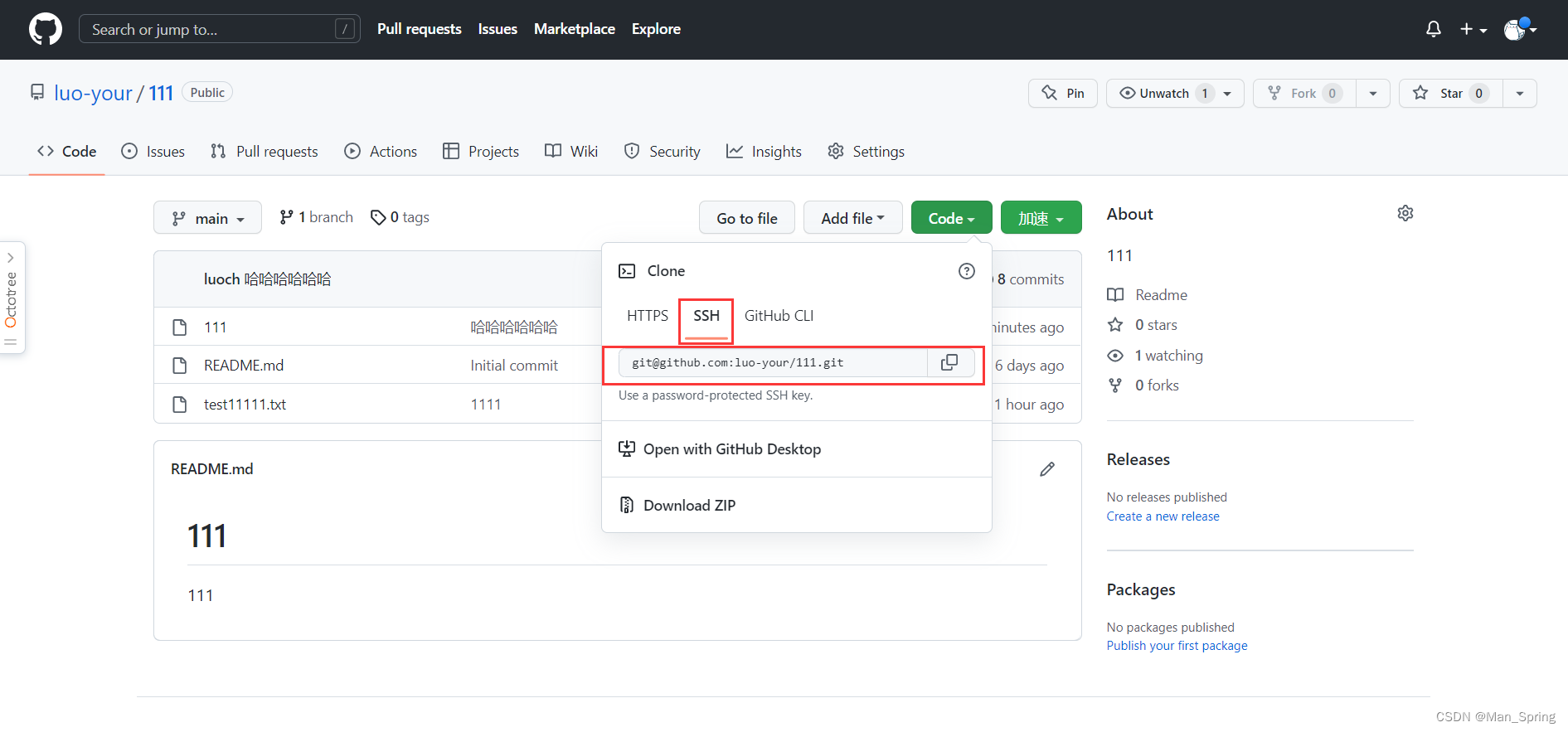Viewport: 1568px width, 732px height.
Task: Open the GitHub home logo
Action: [x=46, y=29]
